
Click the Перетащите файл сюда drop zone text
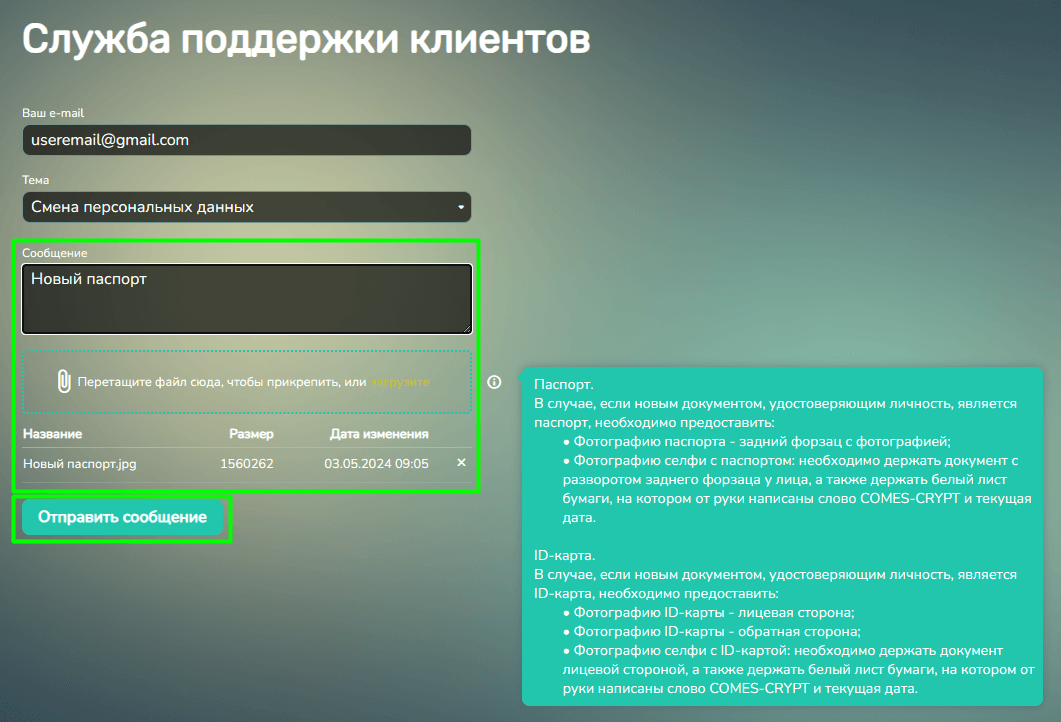tap(221, 382)
